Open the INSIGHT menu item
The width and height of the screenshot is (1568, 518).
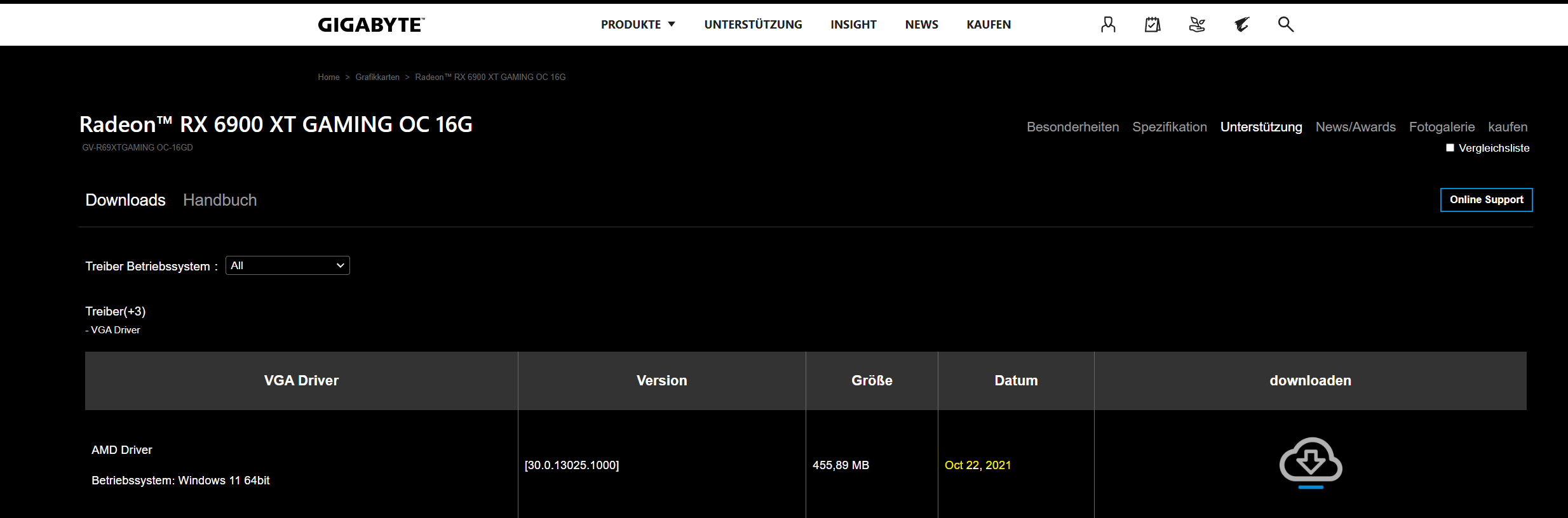coord(853,25)
